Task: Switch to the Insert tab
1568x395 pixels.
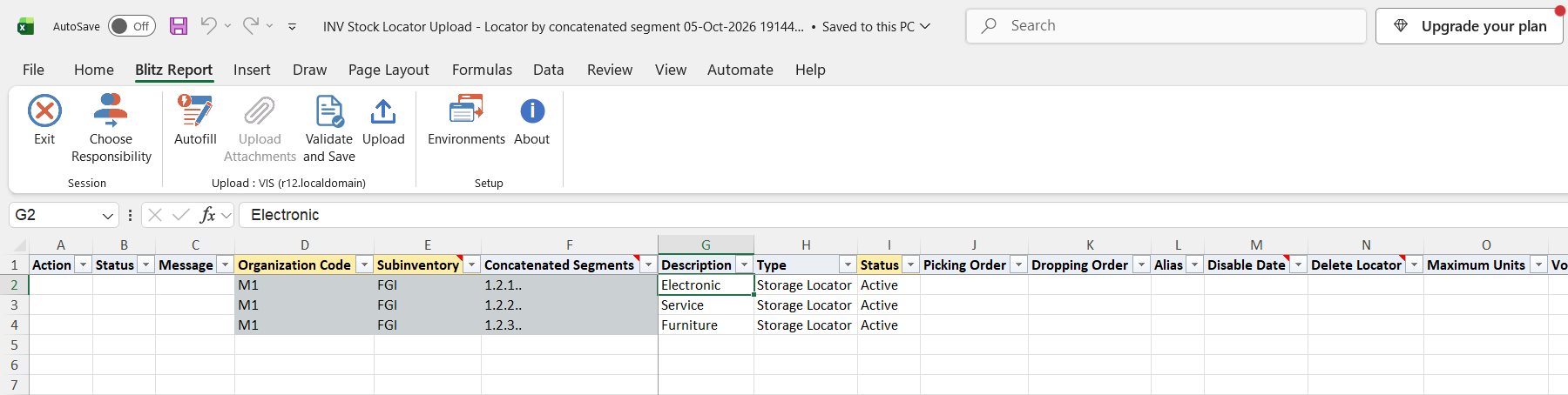Action: [252, 70]
